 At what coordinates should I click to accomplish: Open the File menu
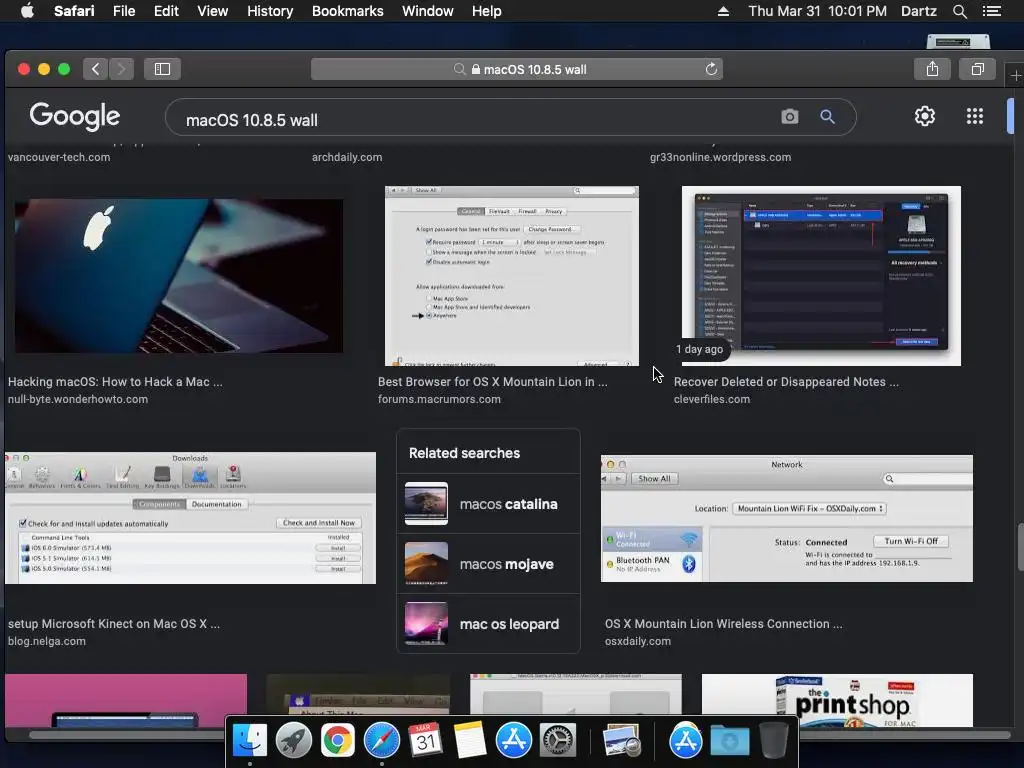coord(123,11)
